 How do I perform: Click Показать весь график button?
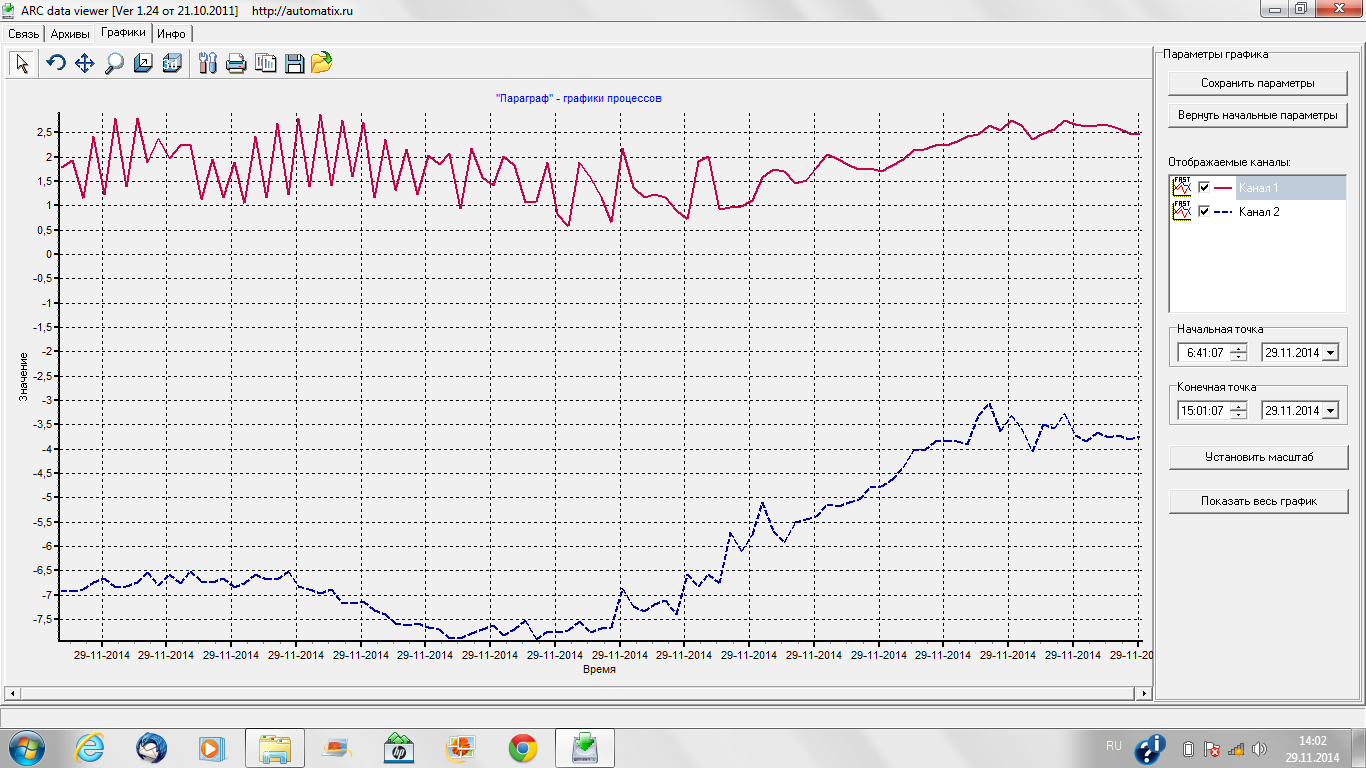(1258, 501)
